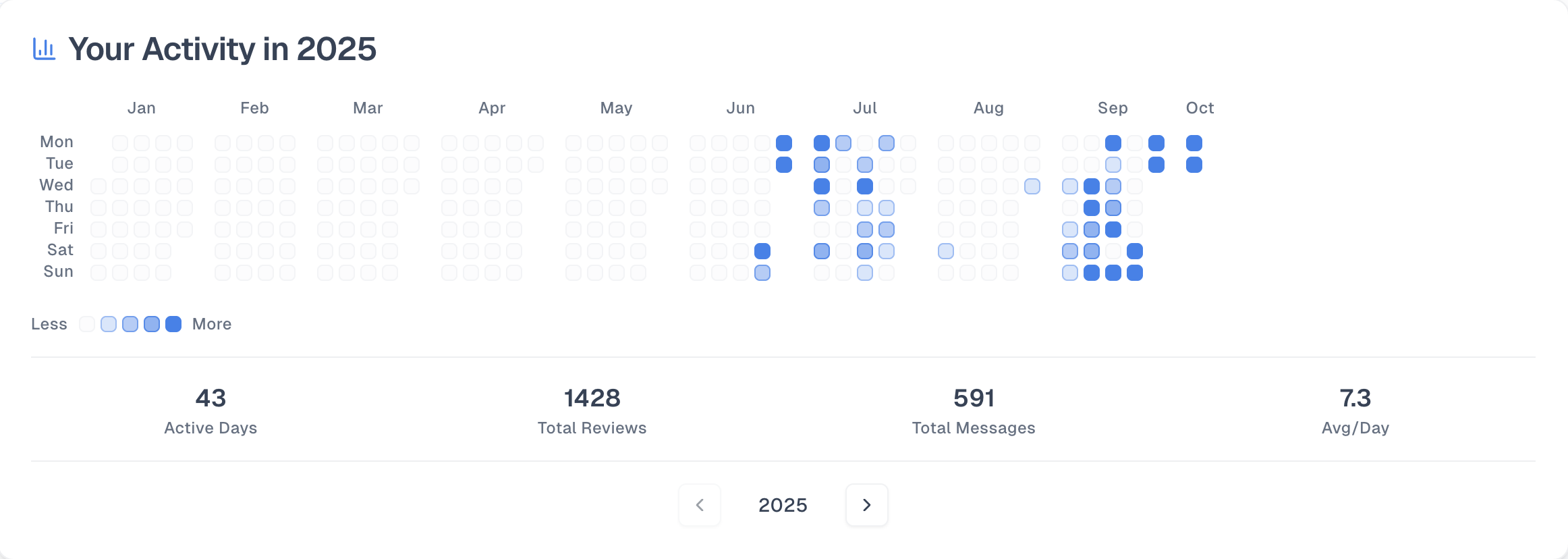Select the lightest legend square beside Less
Viewport: 1568px width, 559px height.
click(86, 324)
